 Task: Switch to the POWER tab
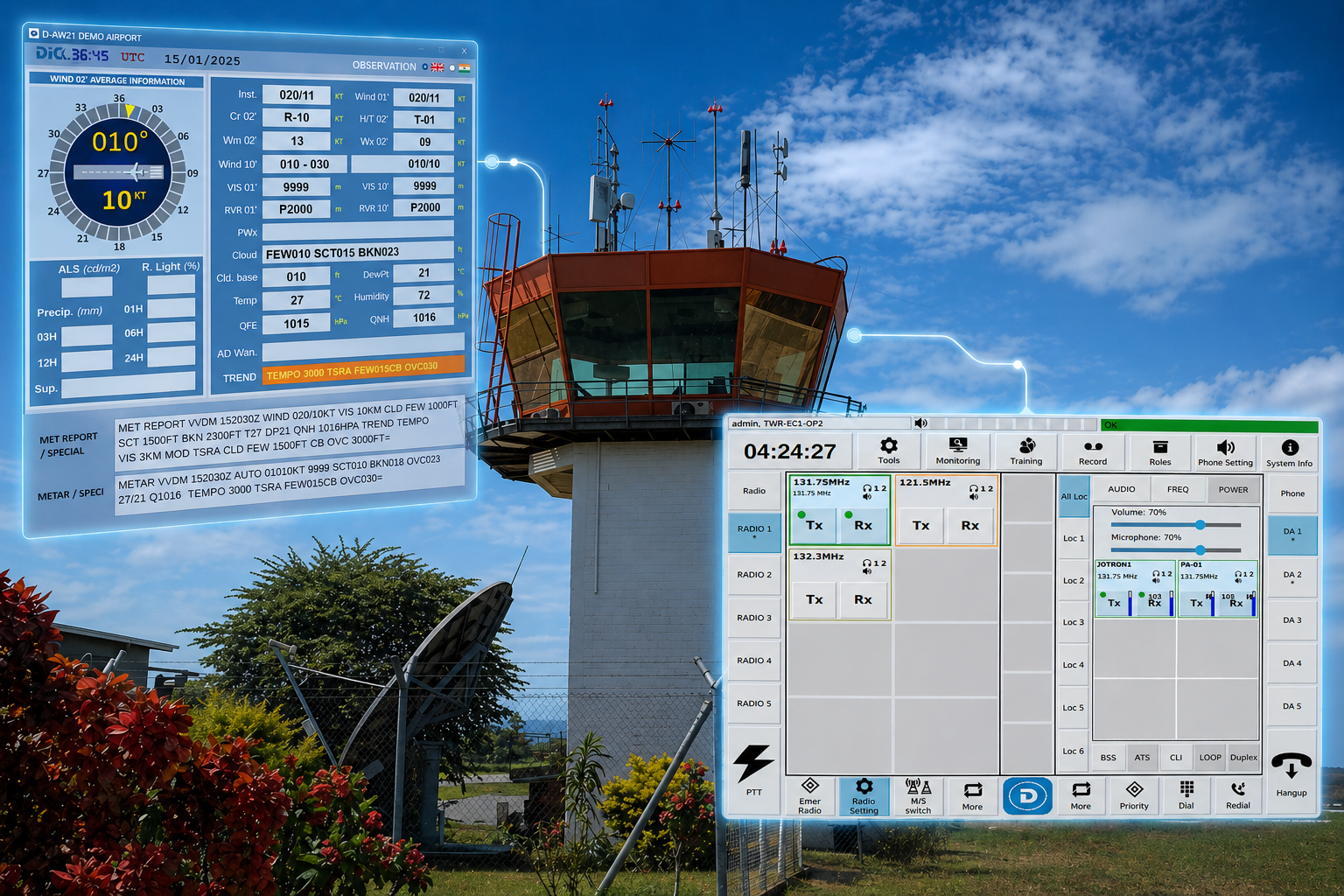pos(1233,489)
